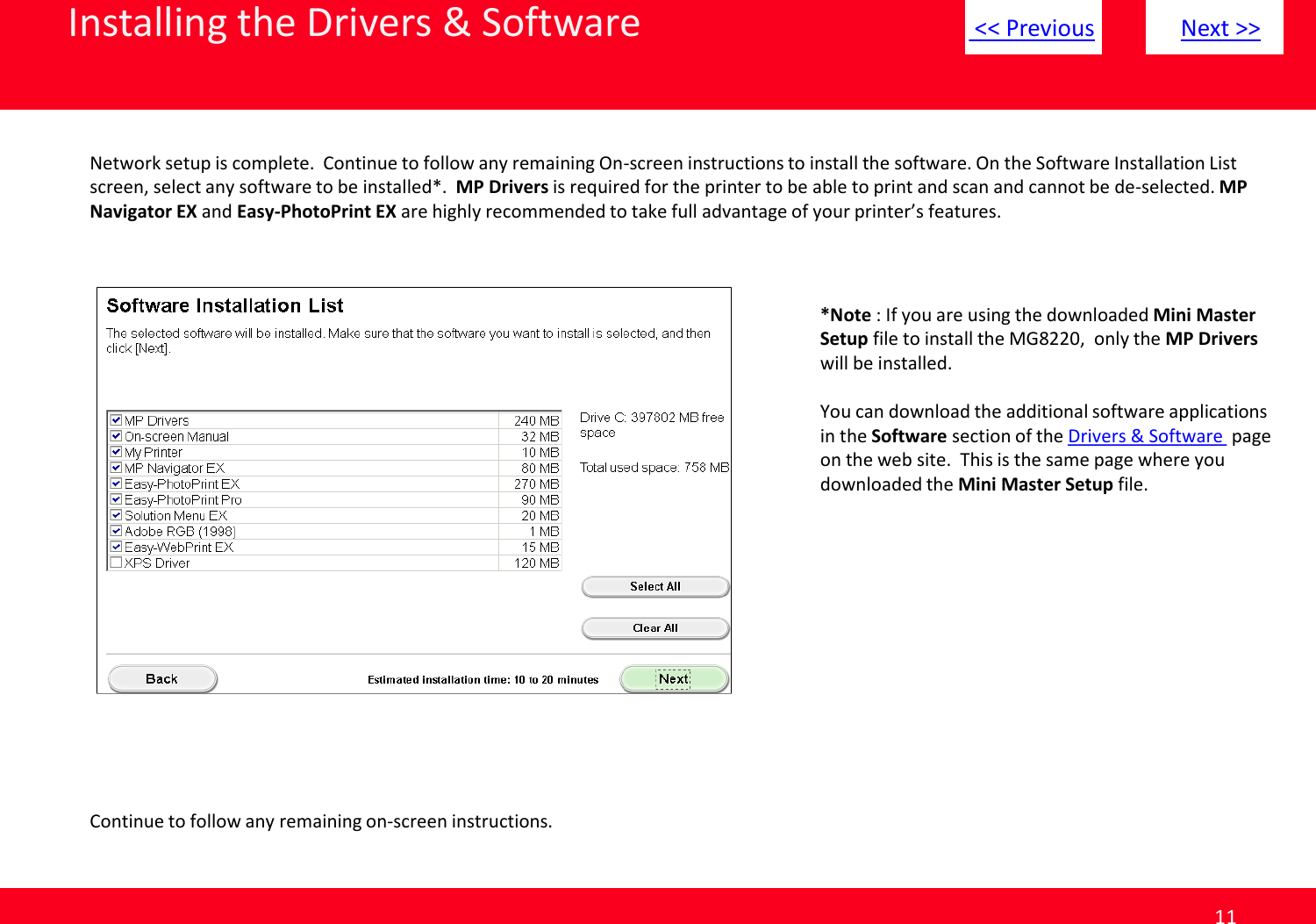
Task: Click the Total used space: 758 MB text
Action: pos(654,468)
